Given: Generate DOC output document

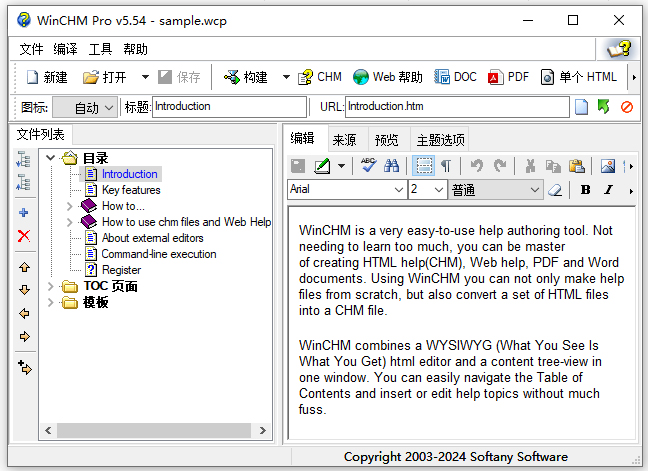Looking at the screenshot, I should coord(455,77).
